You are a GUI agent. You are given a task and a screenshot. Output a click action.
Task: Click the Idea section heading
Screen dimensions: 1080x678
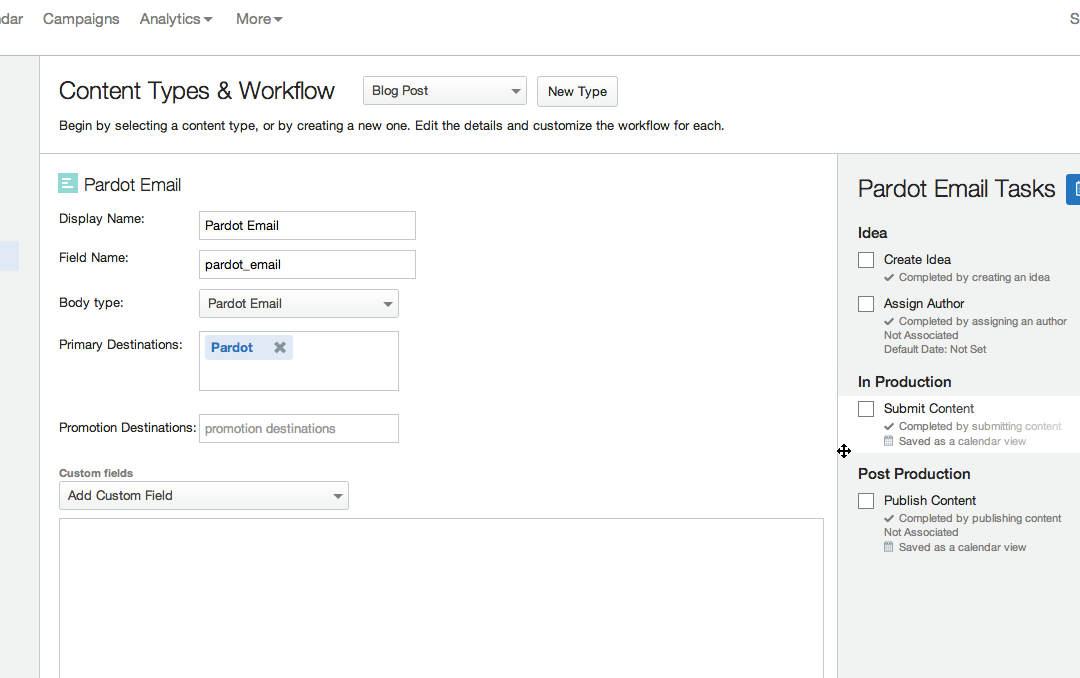pyautogui.click(x=873, y=233)
